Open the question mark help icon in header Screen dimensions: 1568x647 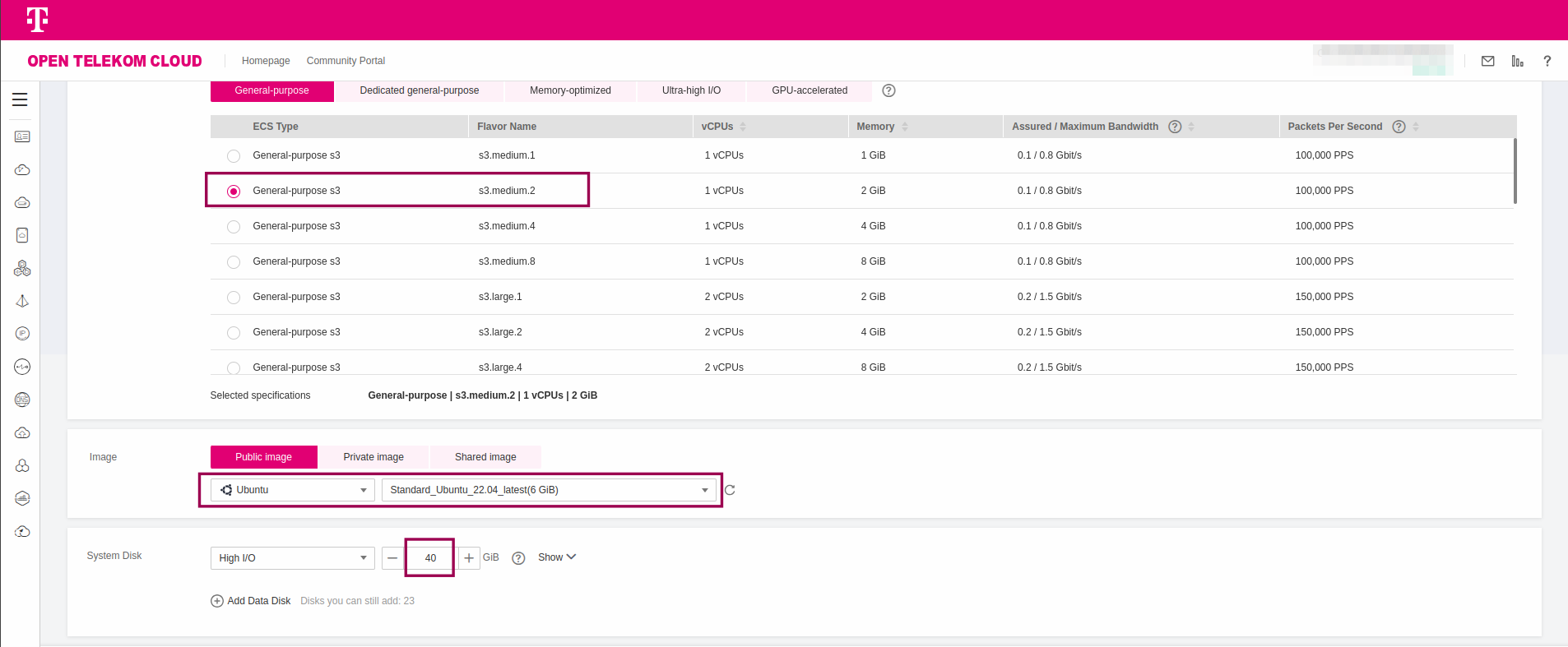click(1547, 61)
